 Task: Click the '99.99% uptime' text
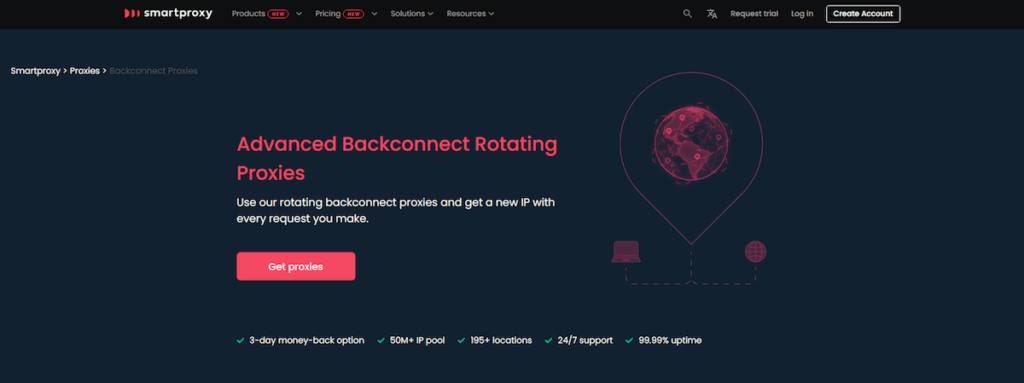pos(670,341)
